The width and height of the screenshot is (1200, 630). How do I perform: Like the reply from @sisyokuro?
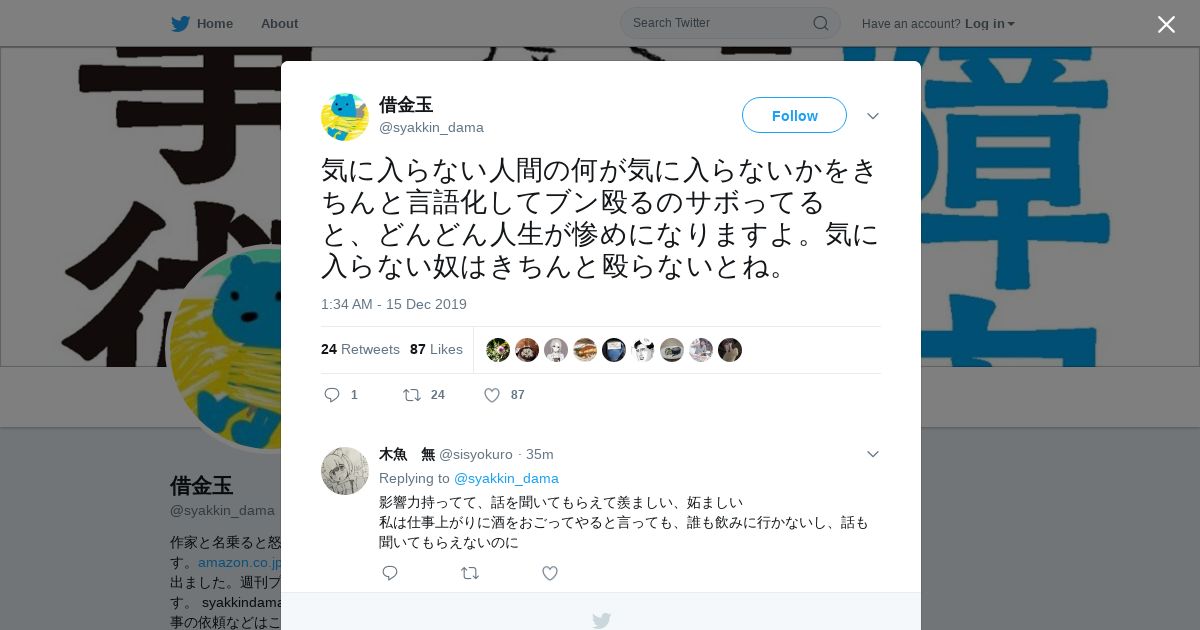point(550,573)
